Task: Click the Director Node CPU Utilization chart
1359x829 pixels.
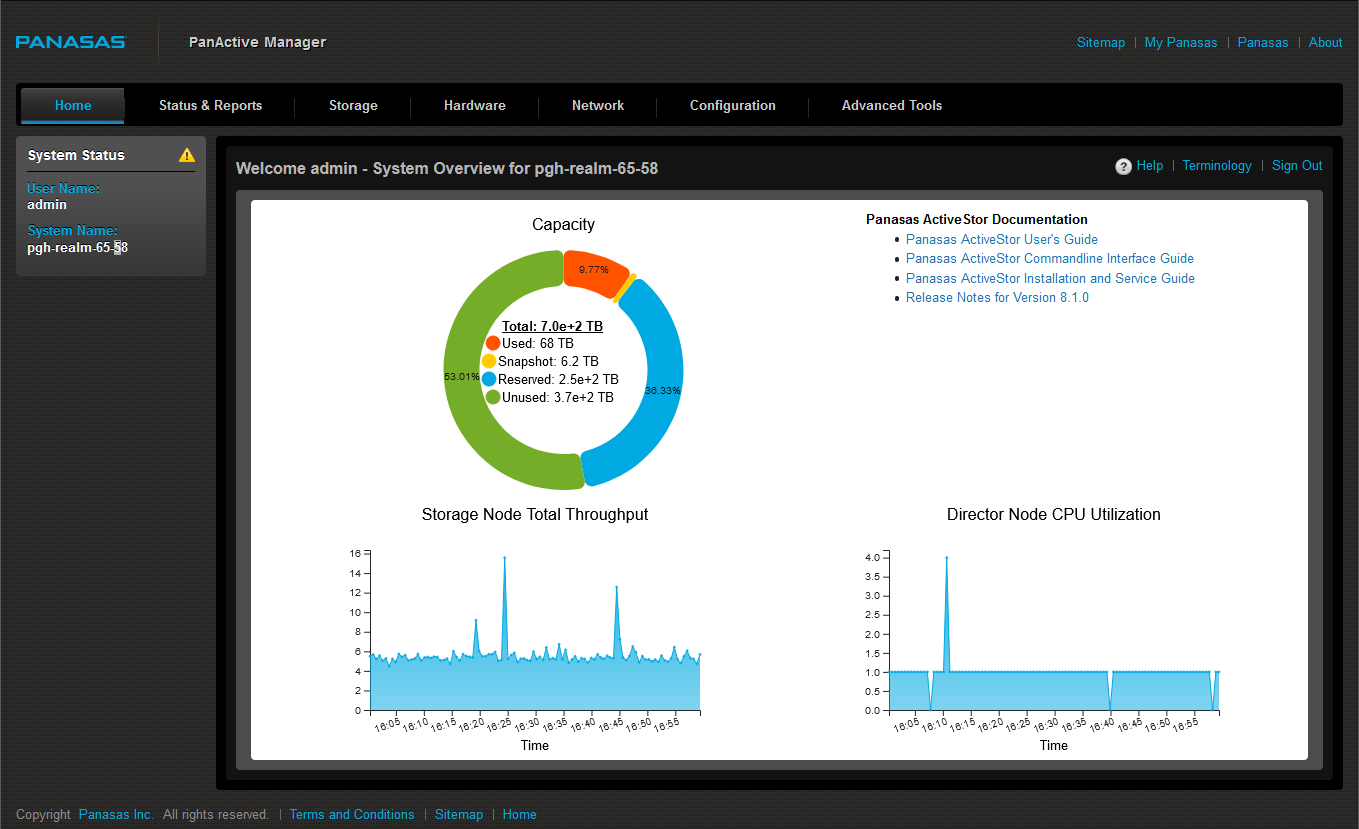Action: (x=1053, y=630)
